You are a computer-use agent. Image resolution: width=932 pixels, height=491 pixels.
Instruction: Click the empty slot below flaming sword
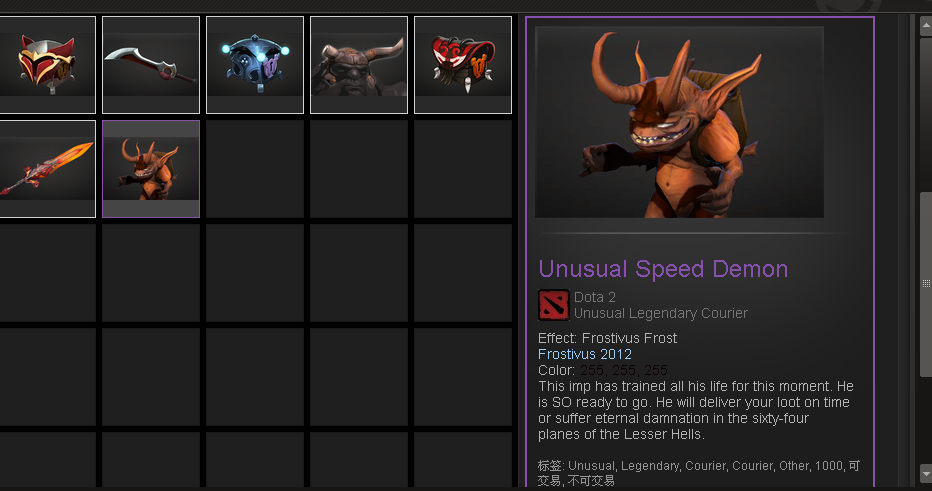tap(47, 273)
